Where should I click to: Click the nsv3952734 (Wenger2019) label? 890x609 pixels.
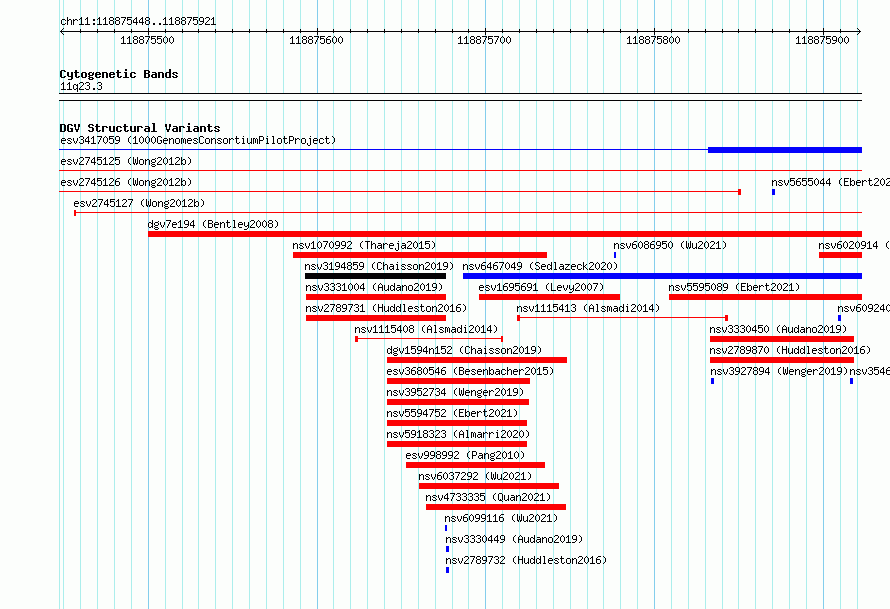click(455, 392)
